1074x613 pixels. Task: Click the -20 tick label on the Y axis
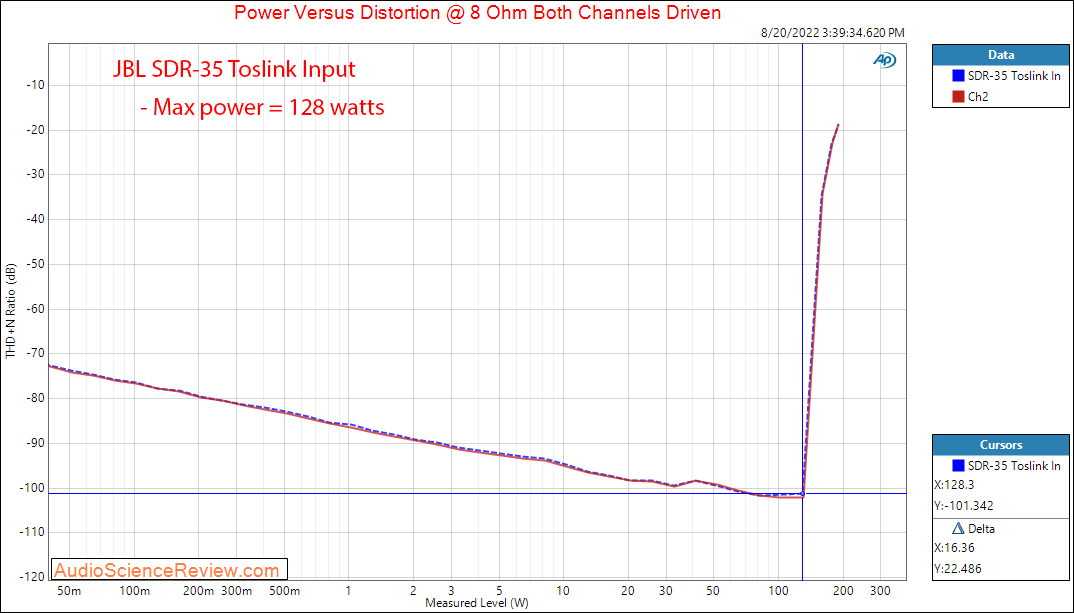(x=36, y=130)
